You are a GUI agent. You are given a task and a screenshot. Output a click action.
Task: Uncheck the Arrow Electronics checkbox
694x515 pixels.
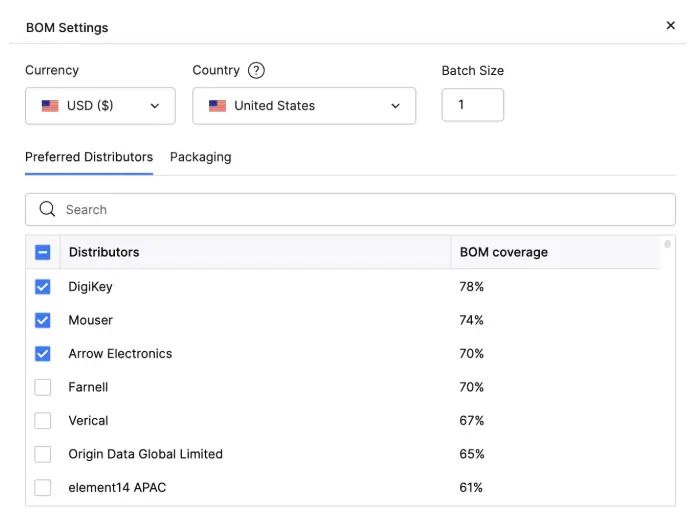[42, 354]
